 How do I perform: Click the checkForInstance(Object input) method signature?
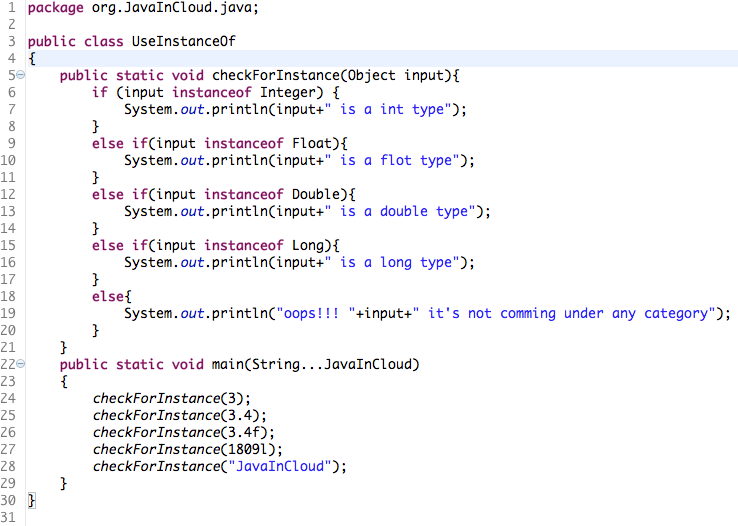point(335,75)
